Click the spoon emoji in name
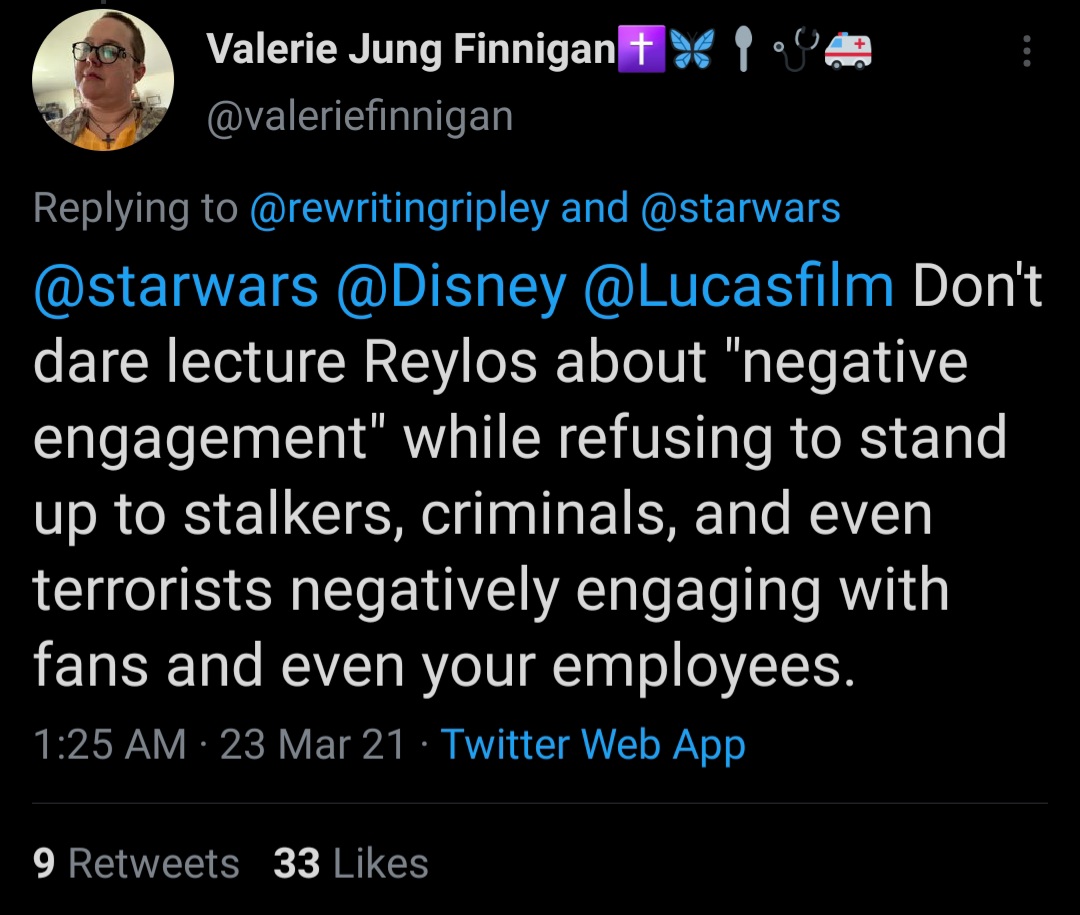Viewport: 1080px width, 915px height. (742, 50)
